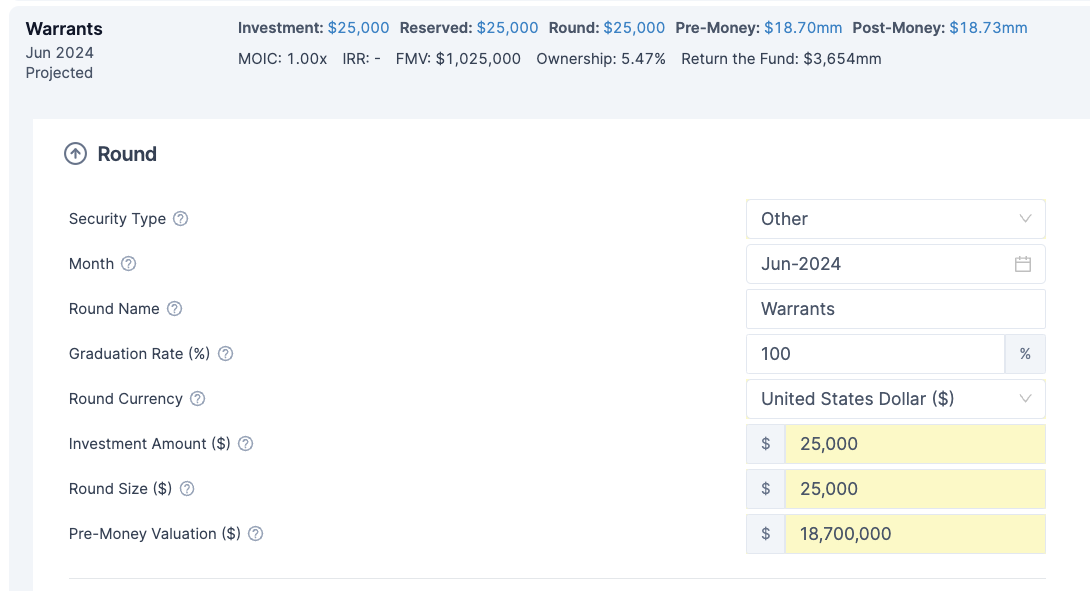The width and height of the screenshot is (1090, 591).
Task: Collapse the Round section with arrow icon
Action: coord(75,154)
